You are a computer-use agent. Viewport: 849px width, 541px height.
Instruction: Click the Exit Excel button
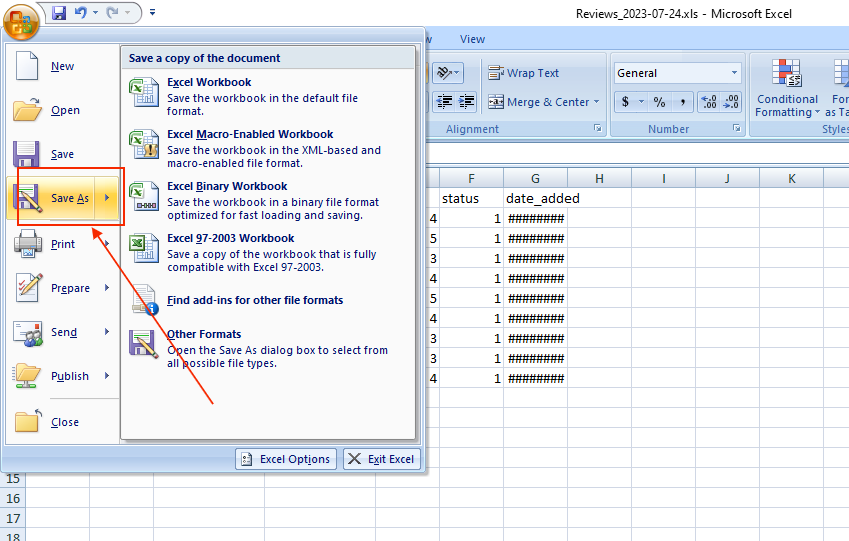coord(382,459)
